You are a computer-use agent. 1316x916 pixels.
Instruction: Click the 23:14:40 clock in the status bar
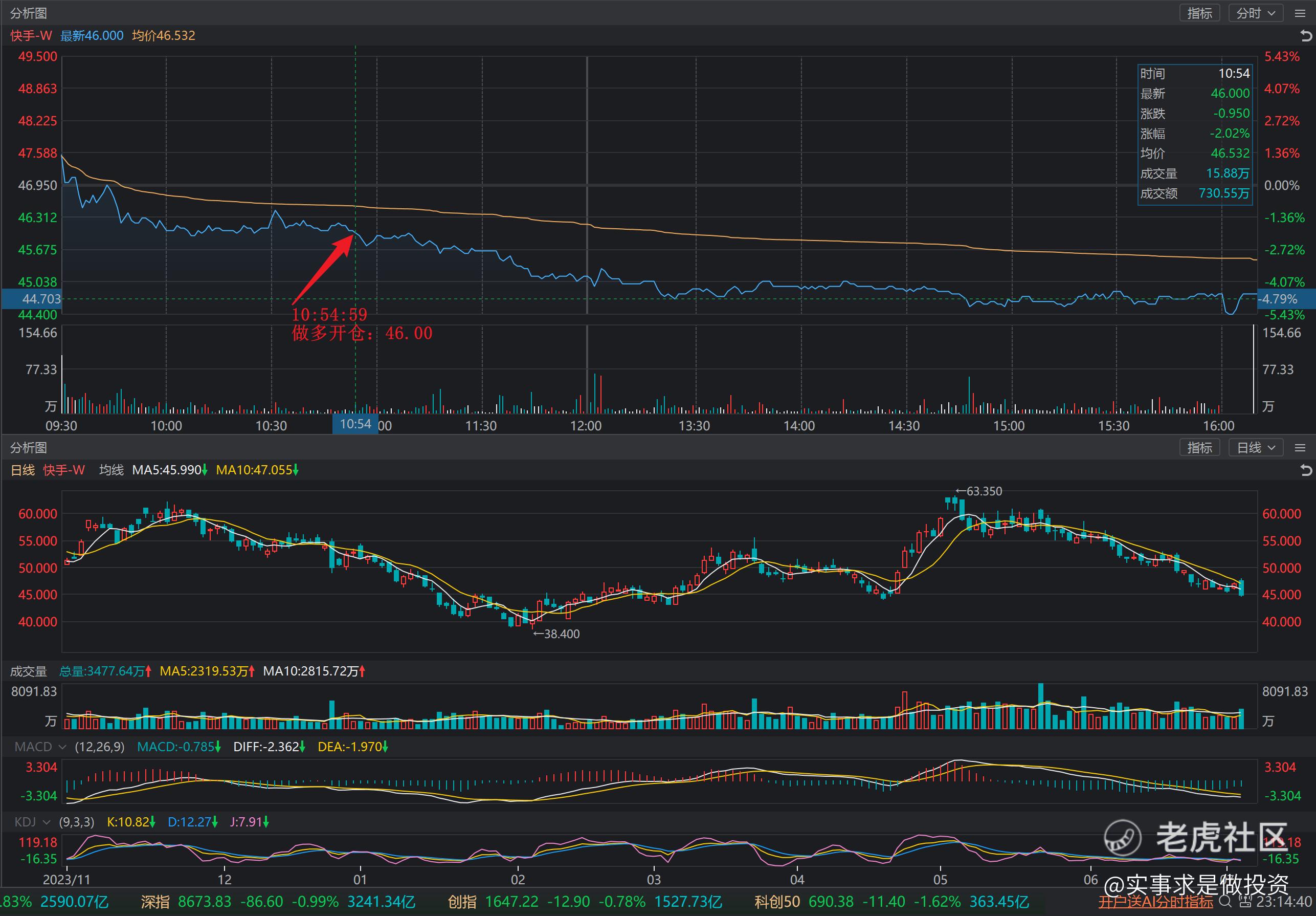(x=1285, y=902)
